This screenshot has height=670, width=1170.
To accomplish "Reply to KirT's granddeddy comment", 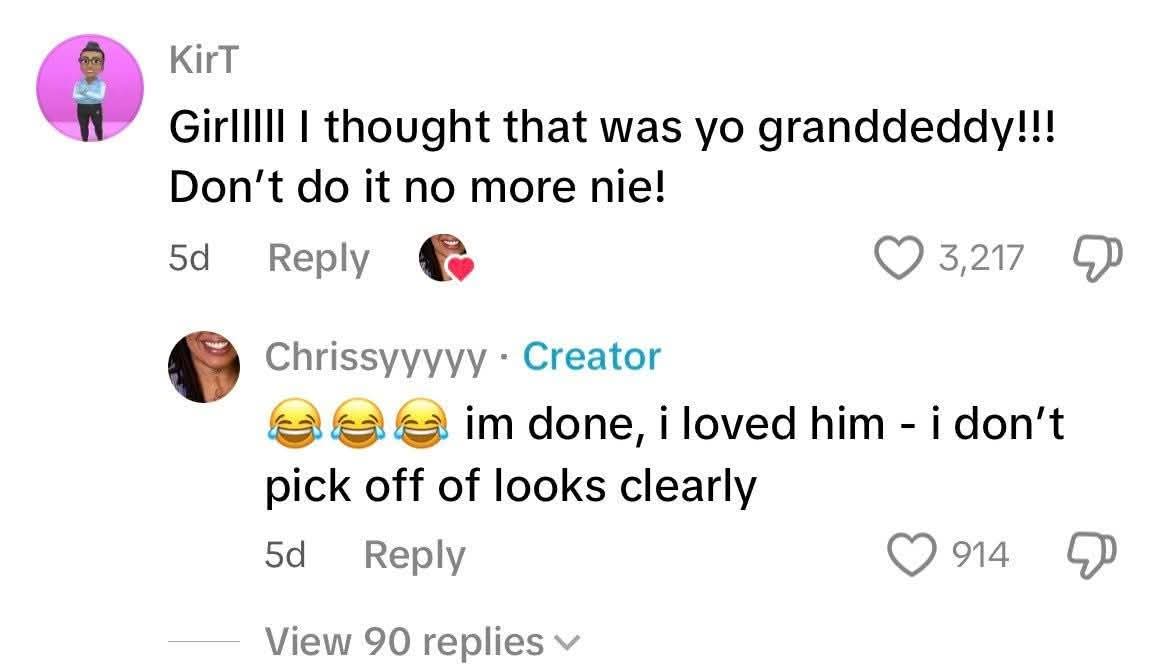I will 318,259.
